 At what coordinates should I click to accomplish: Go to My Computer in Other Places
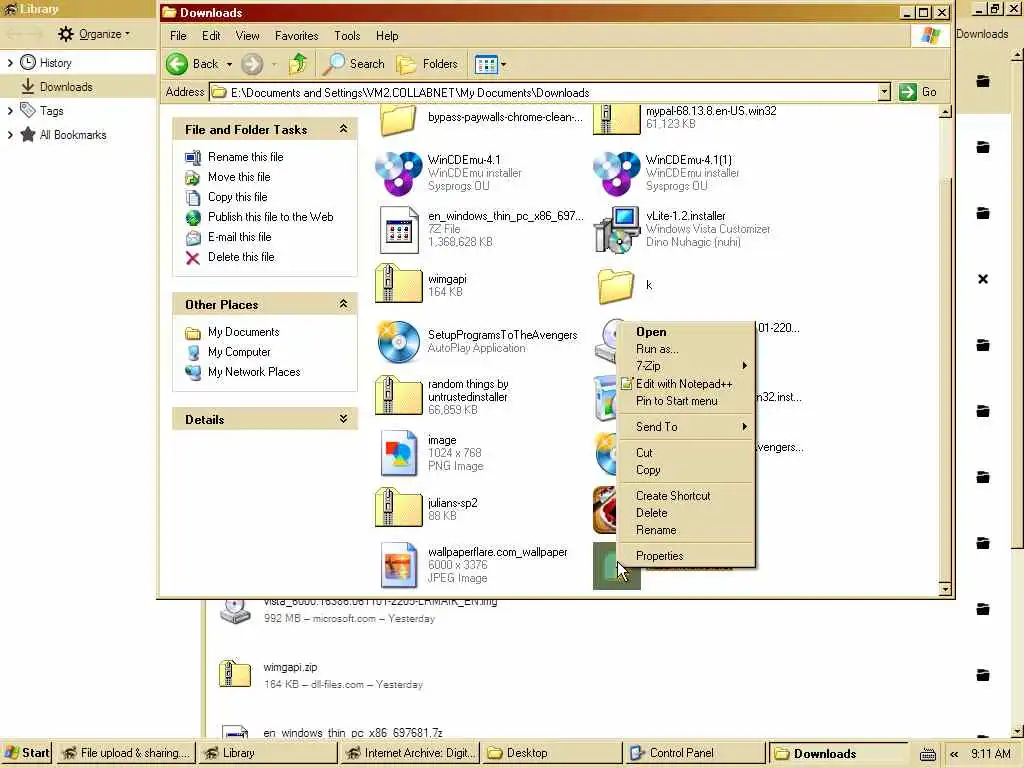pyautogui.click(x=239, y=352)
